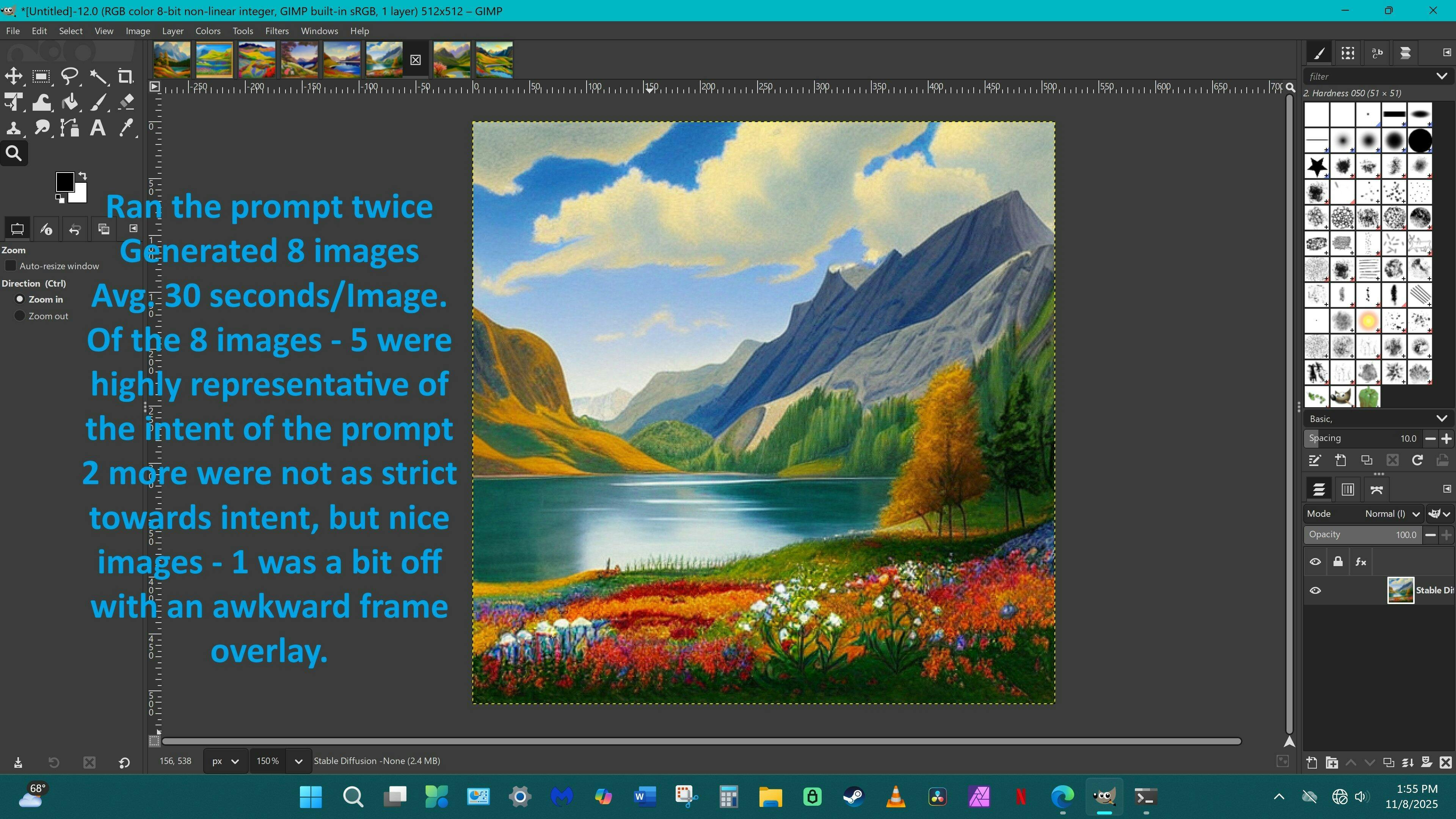1456x819 pixels.
Task: Expand the layer Mode dropdown
Action: (x=1390, y=514)
